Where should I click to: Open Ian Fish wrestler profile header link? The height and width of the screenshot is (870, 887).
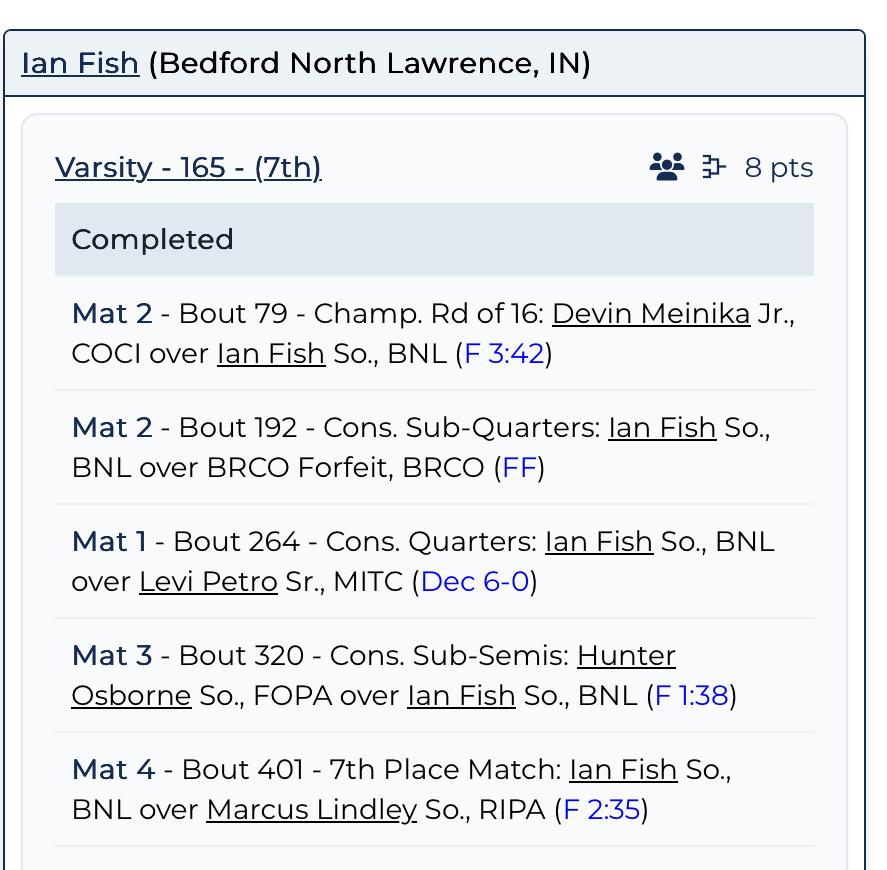tap(80, 64)
